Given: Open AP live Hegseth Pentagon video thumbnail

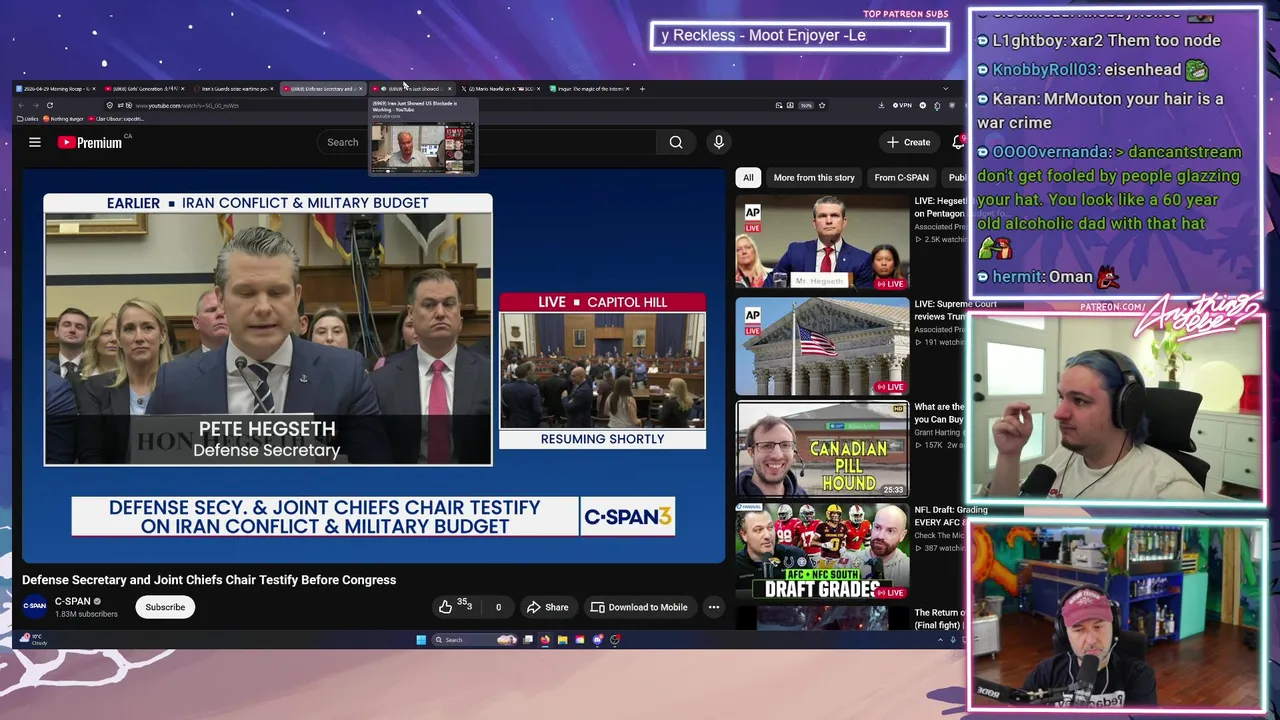Looking at the screenshot, I should coord(822,241).
